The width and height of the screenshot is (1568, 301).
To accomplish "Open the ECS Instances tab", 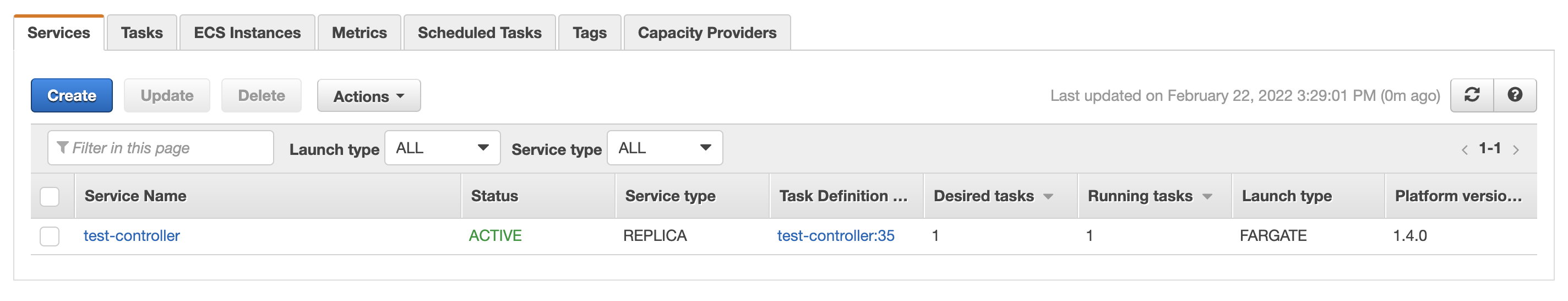I will coord(247,33).
